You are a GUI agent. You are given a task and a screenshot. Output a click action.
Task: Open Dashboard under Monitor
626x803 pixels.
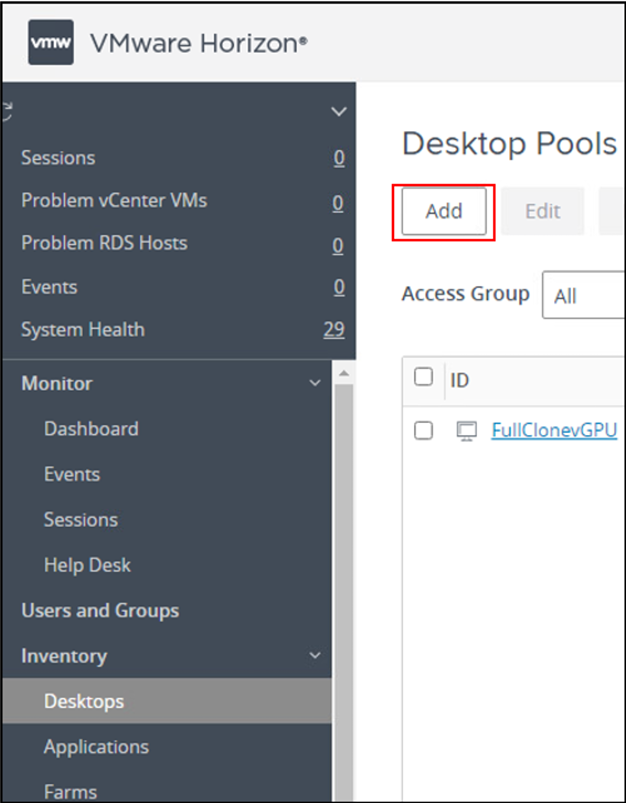91,429
